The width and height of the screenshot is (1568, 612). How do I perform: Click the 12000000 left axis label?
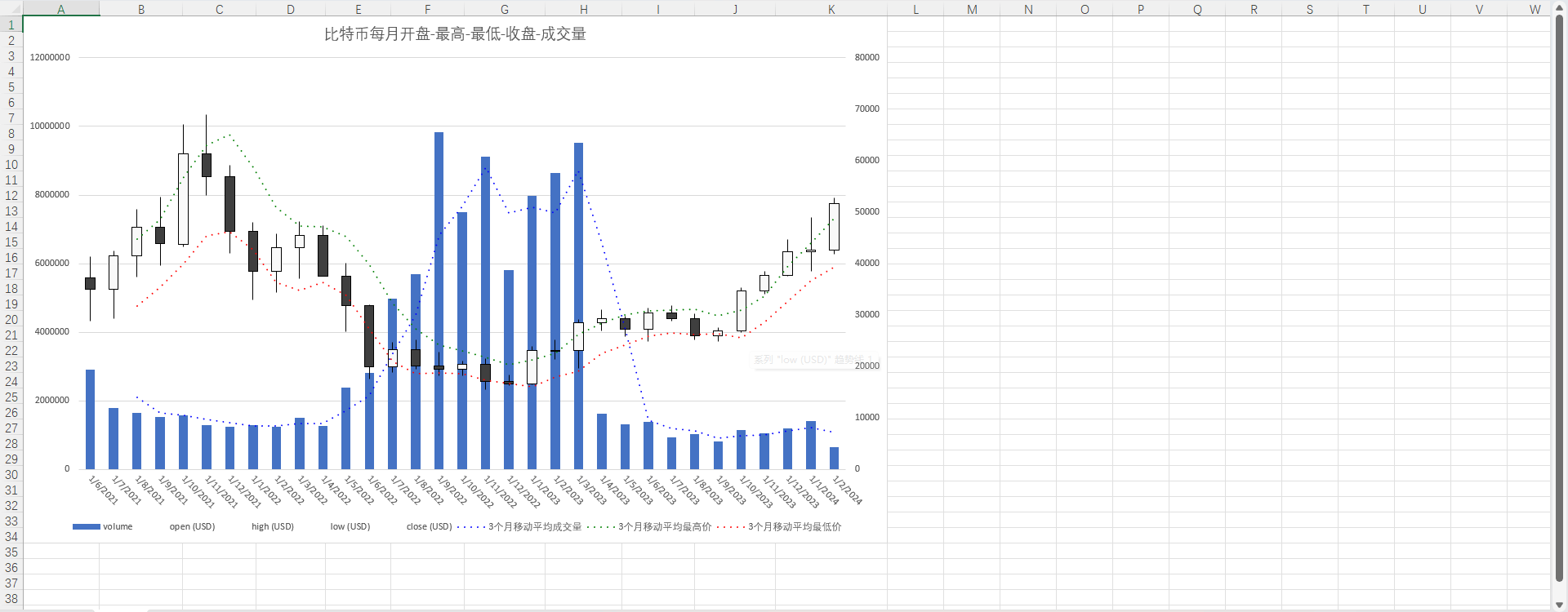coord(50,57)
